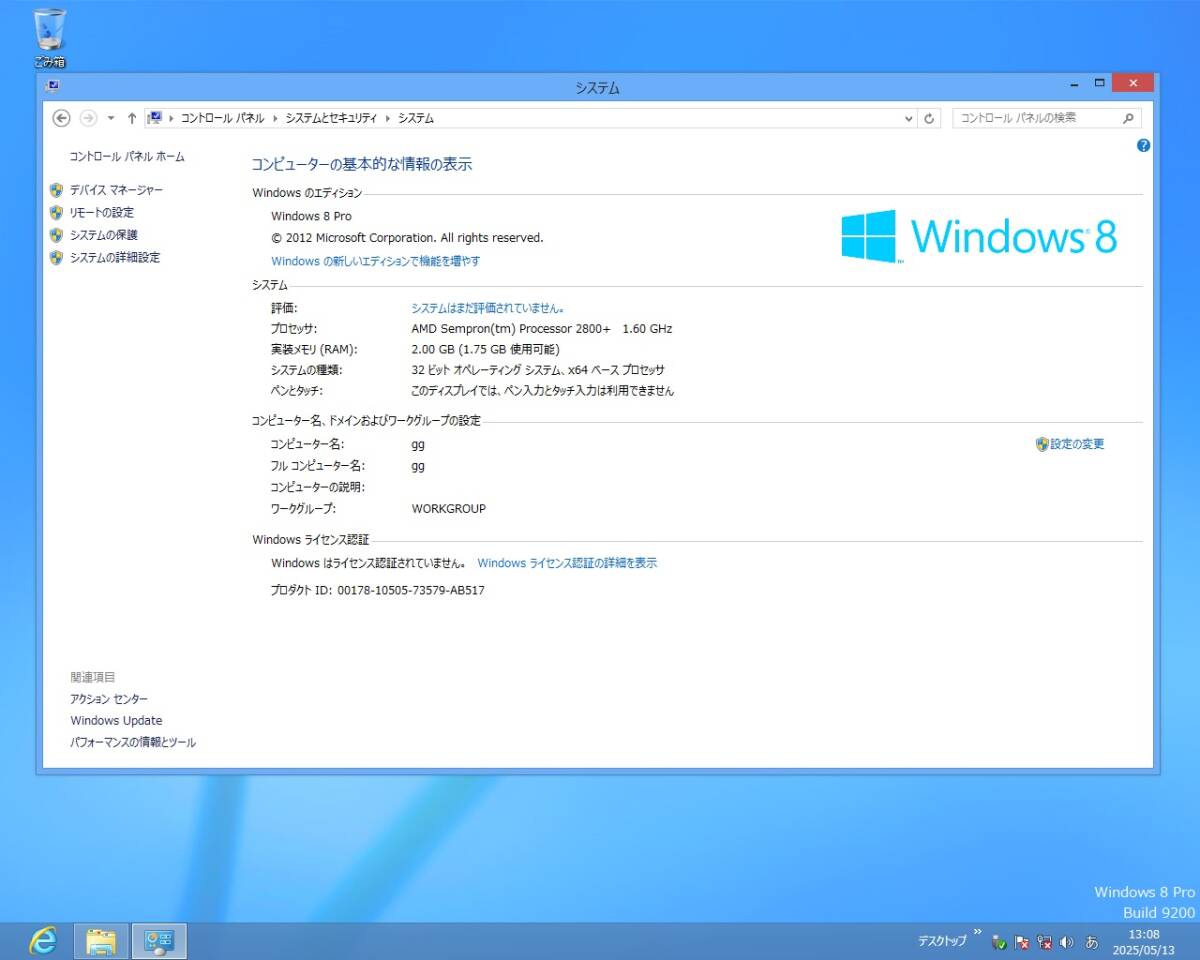Click the AMD Sempron(tm) Processor 2800+ text

511,329
